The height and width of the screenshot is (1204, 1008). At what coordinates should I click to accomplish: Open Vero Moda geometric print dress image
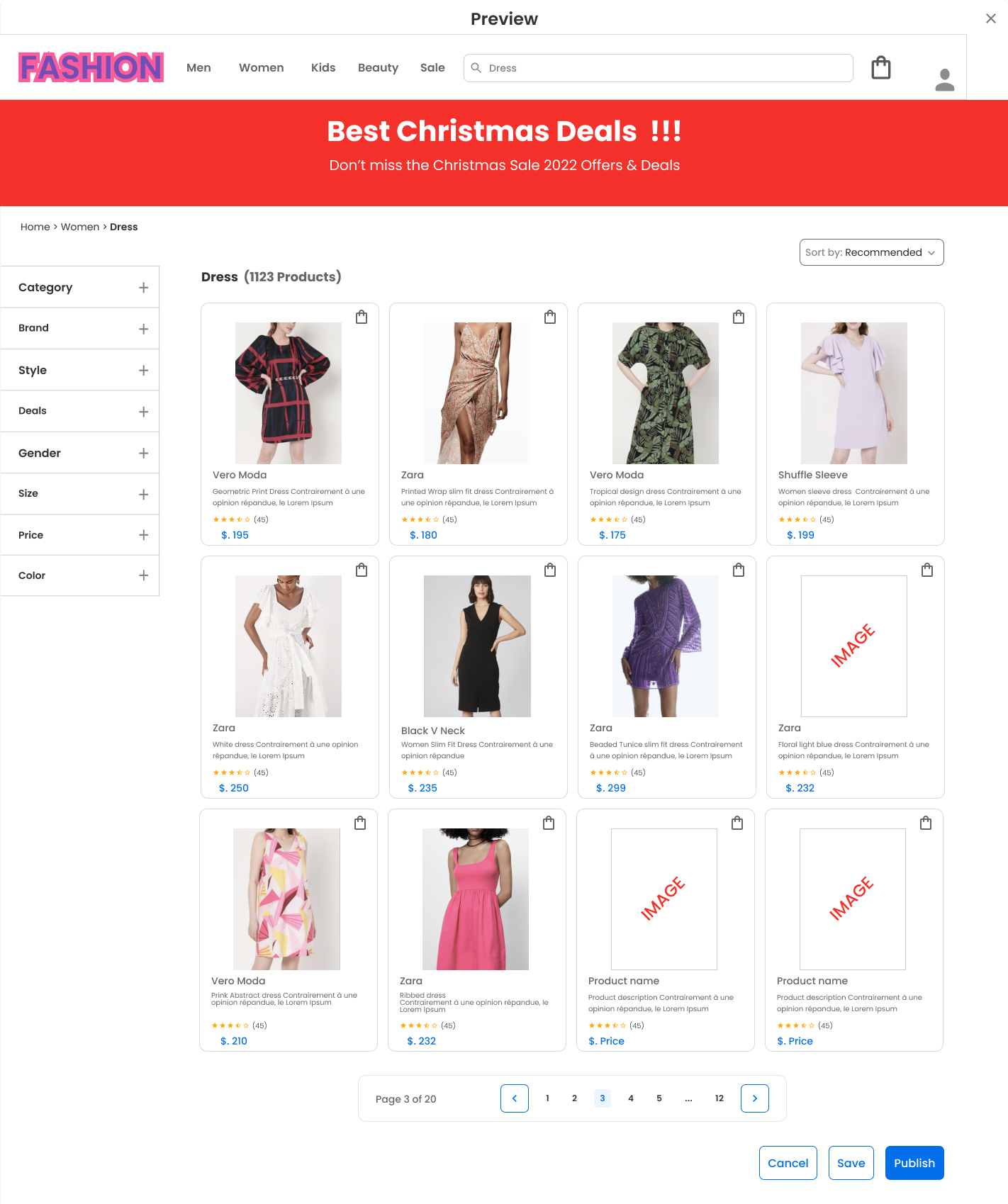click(289, 393)
